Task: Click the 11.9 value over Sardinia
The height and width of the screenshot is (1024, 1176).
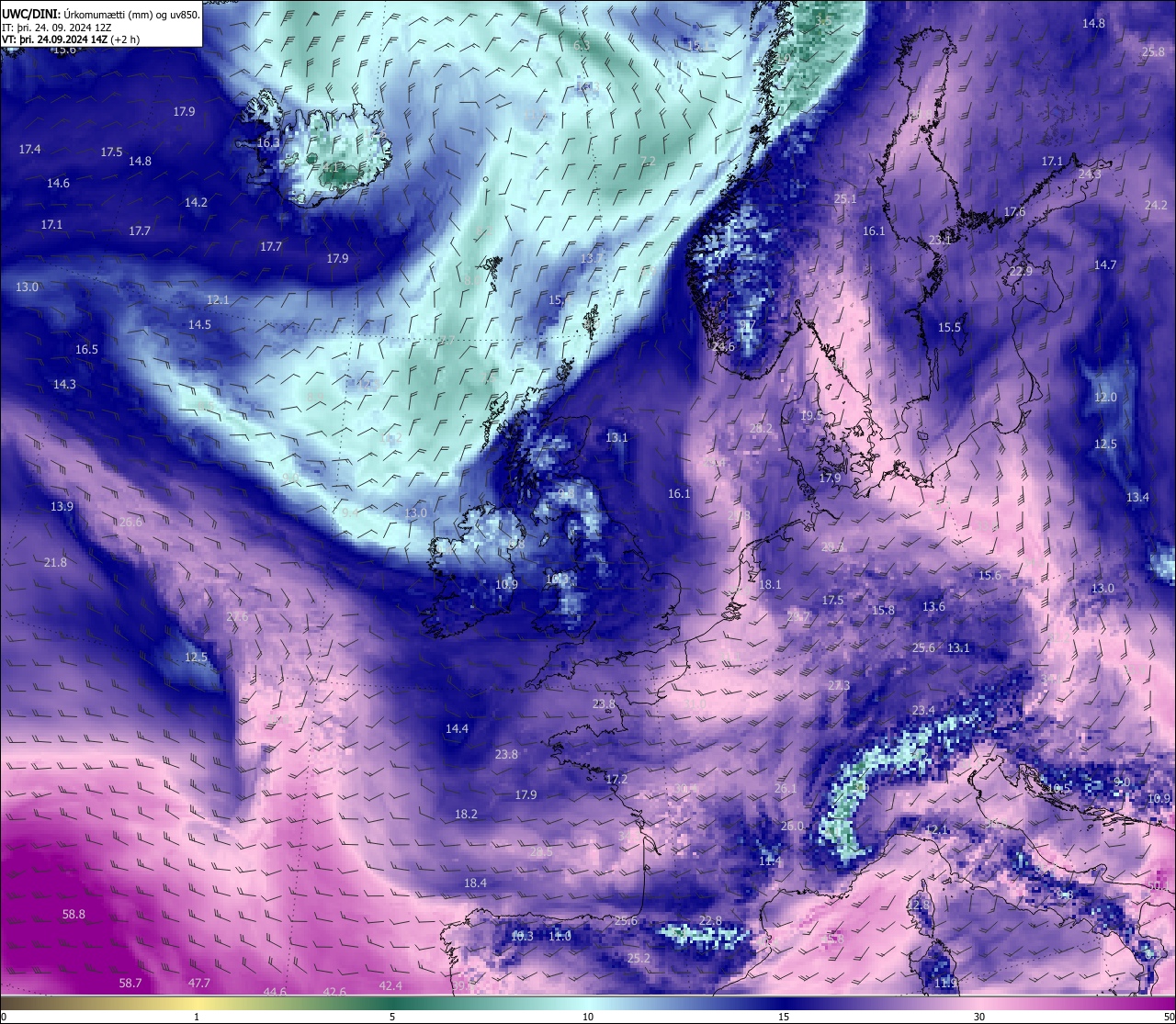Action: (945, 983)
